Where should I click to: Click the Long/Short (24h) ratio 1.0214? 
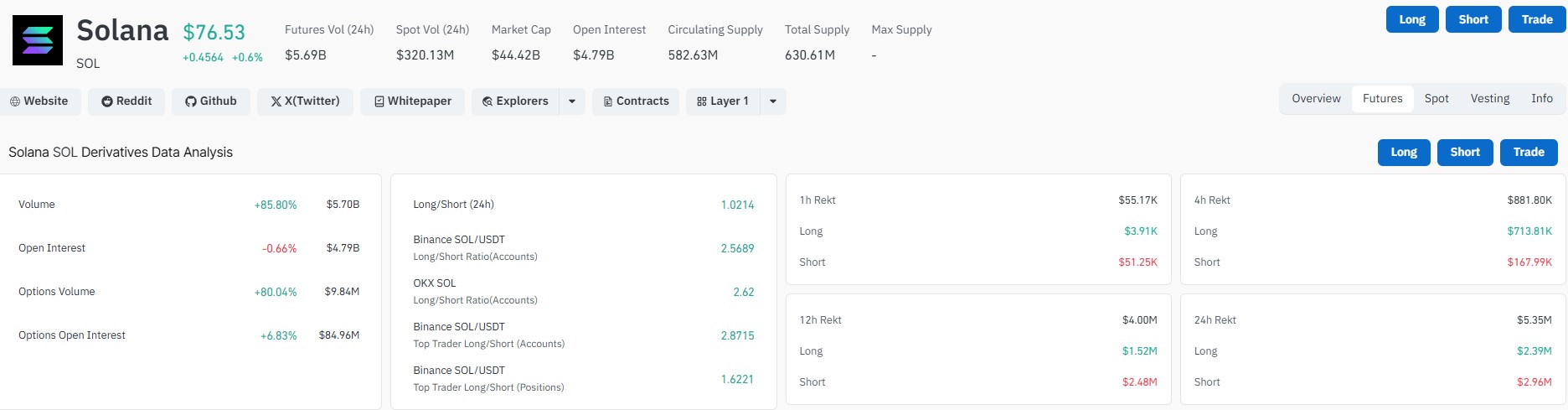(737, 205)
